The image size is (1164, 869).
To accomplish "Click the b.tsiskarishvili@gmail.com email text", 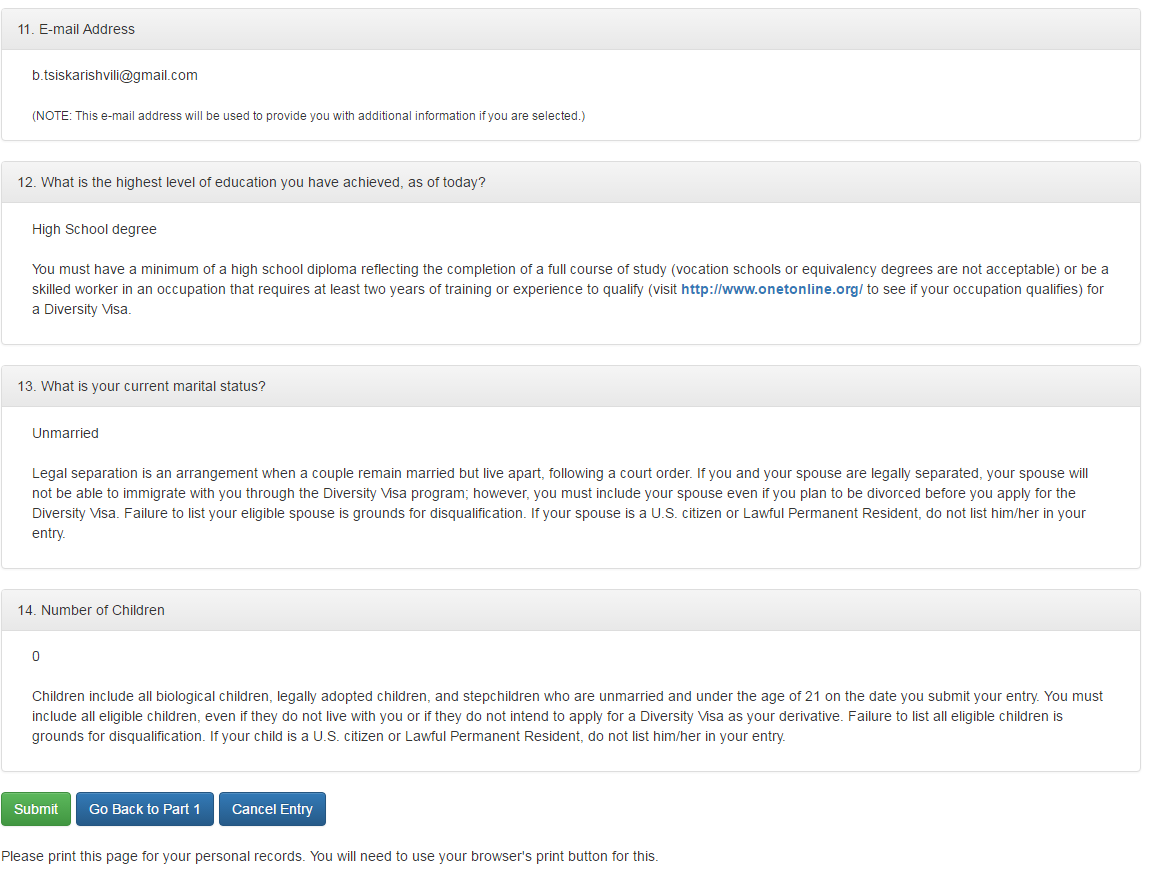I will [x=115, y=75].
